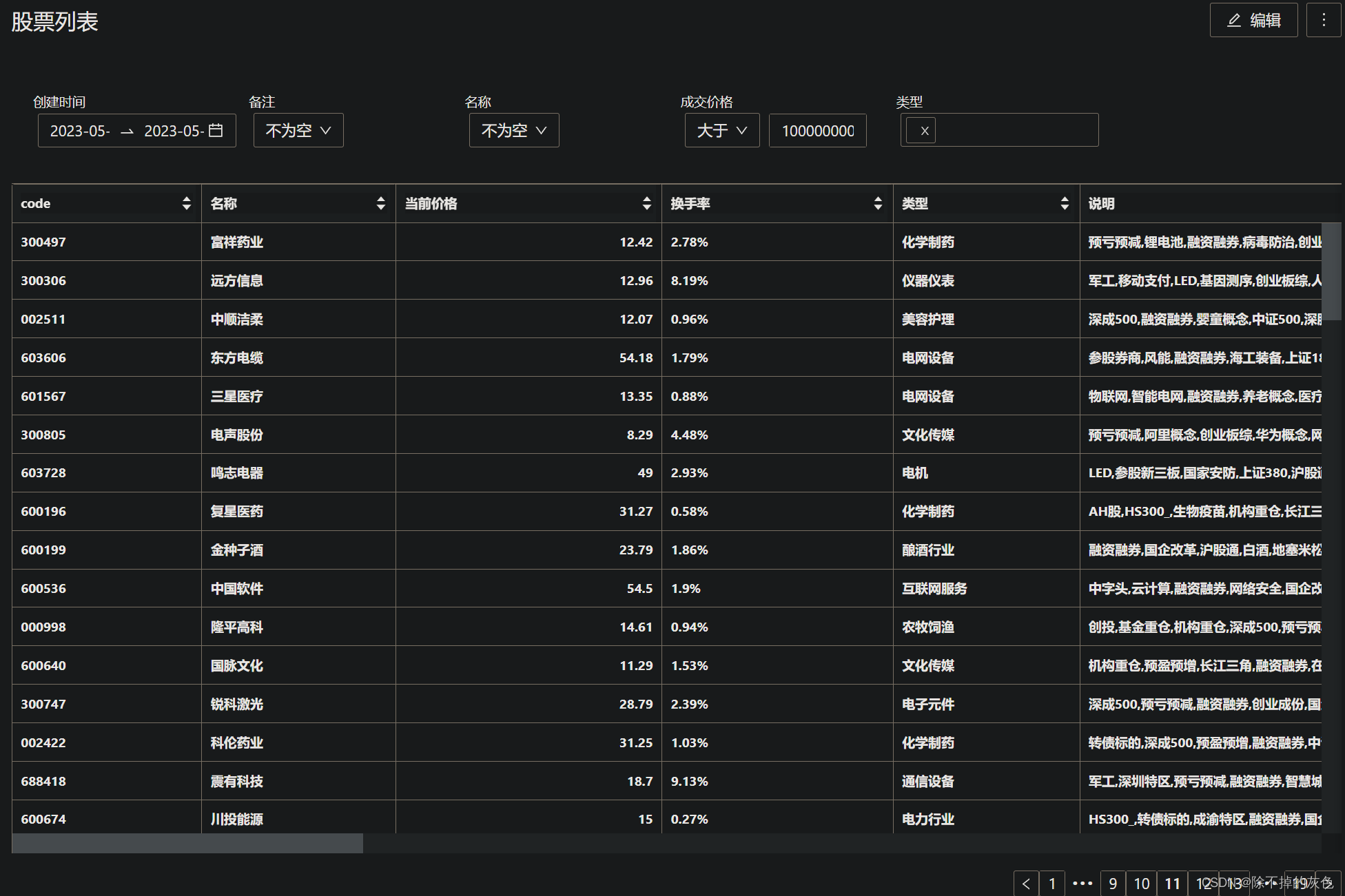This screenshot has width=1345, height=896.
Task: Click the 成交价格 value input field
Action: coord(817,130)
